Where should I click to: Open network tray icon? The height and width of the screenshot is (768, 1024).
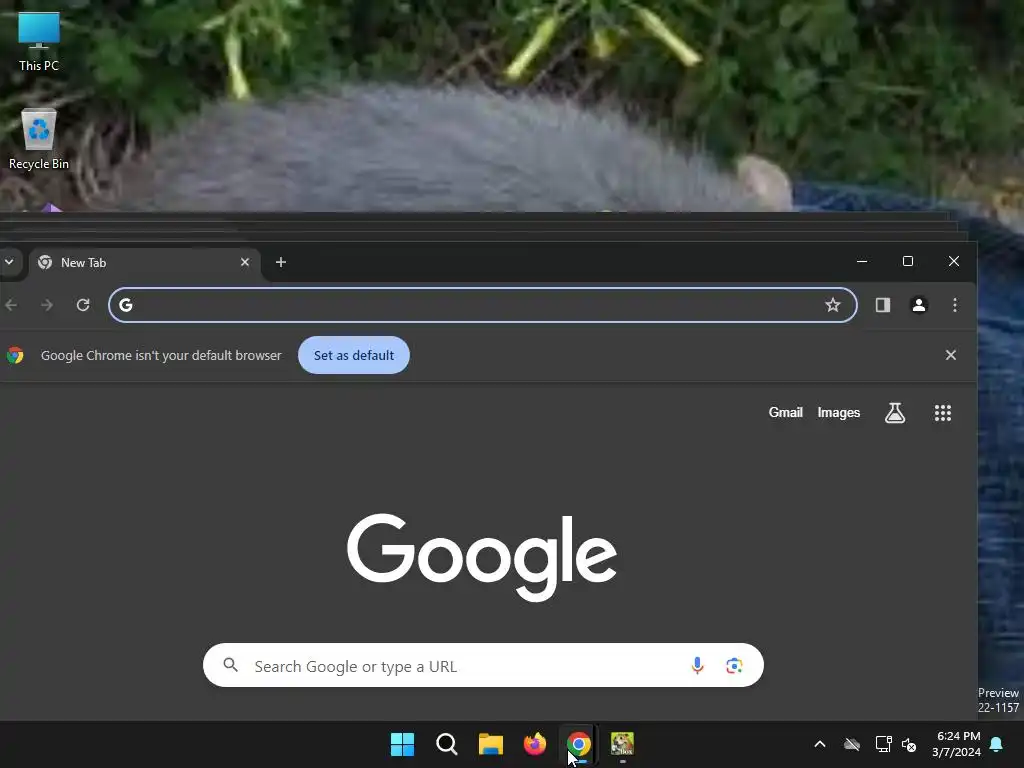884,744
